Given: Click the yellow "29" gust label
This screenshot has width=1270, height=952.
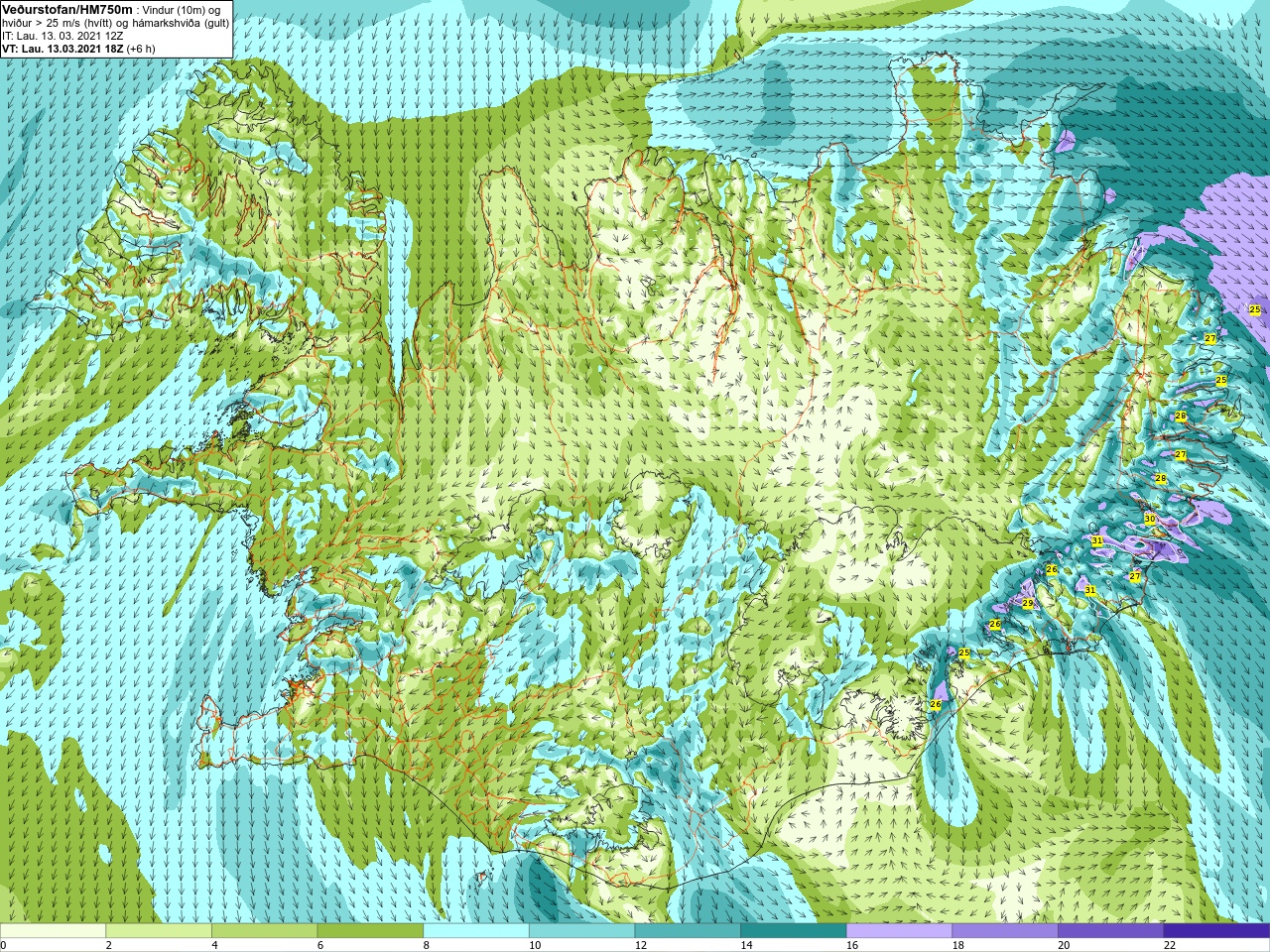Looking at the screenshot, I should tap(1028, 603).
